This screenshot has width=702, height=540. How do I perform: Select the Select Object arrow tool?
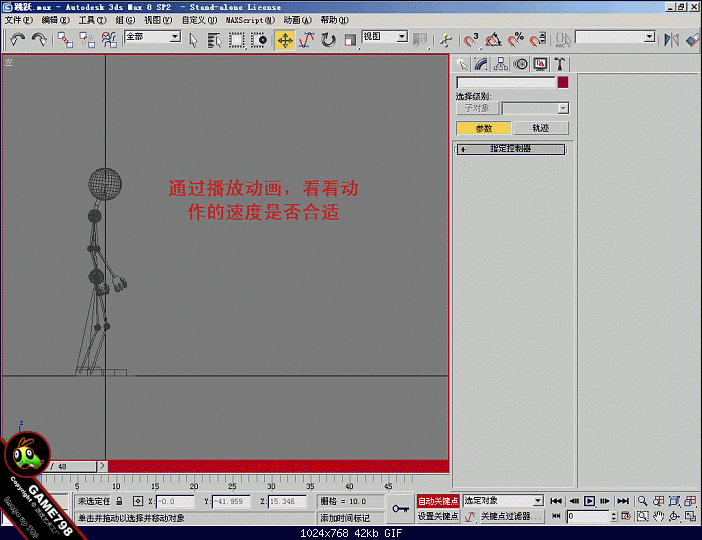(x=193, y=40)
